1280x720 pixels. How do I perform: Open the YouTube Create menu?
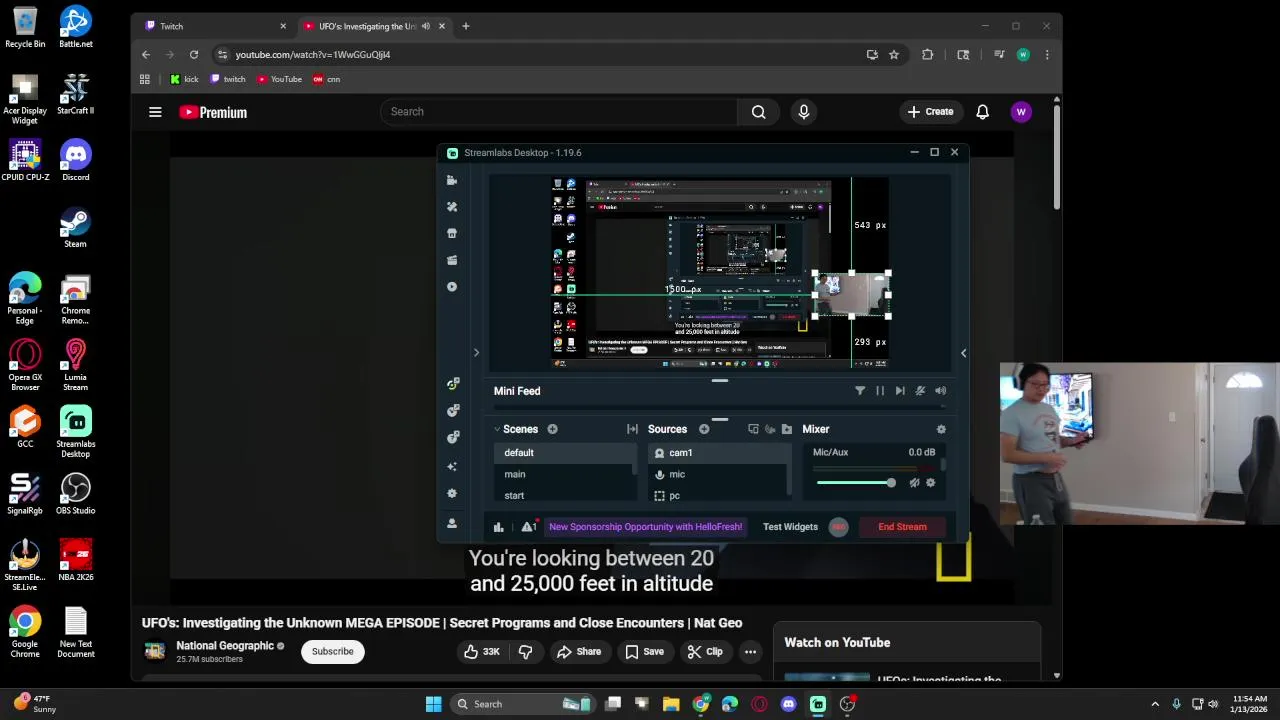click(x=930, y=112)
